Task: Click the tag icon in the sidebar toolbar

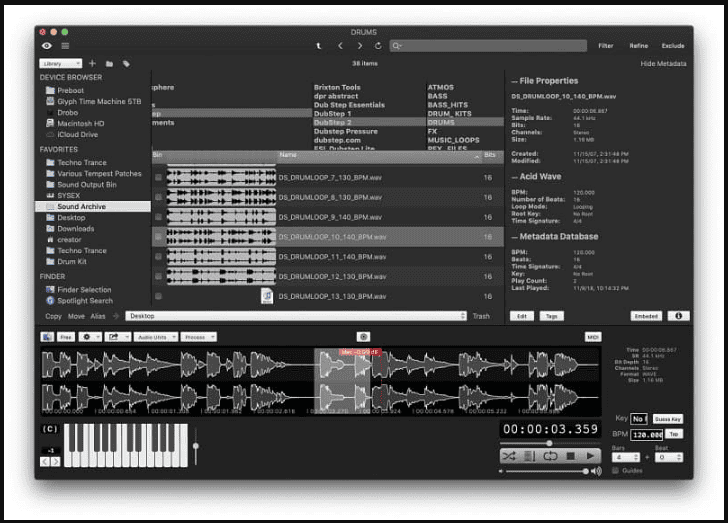Action: tap(126, 64)
